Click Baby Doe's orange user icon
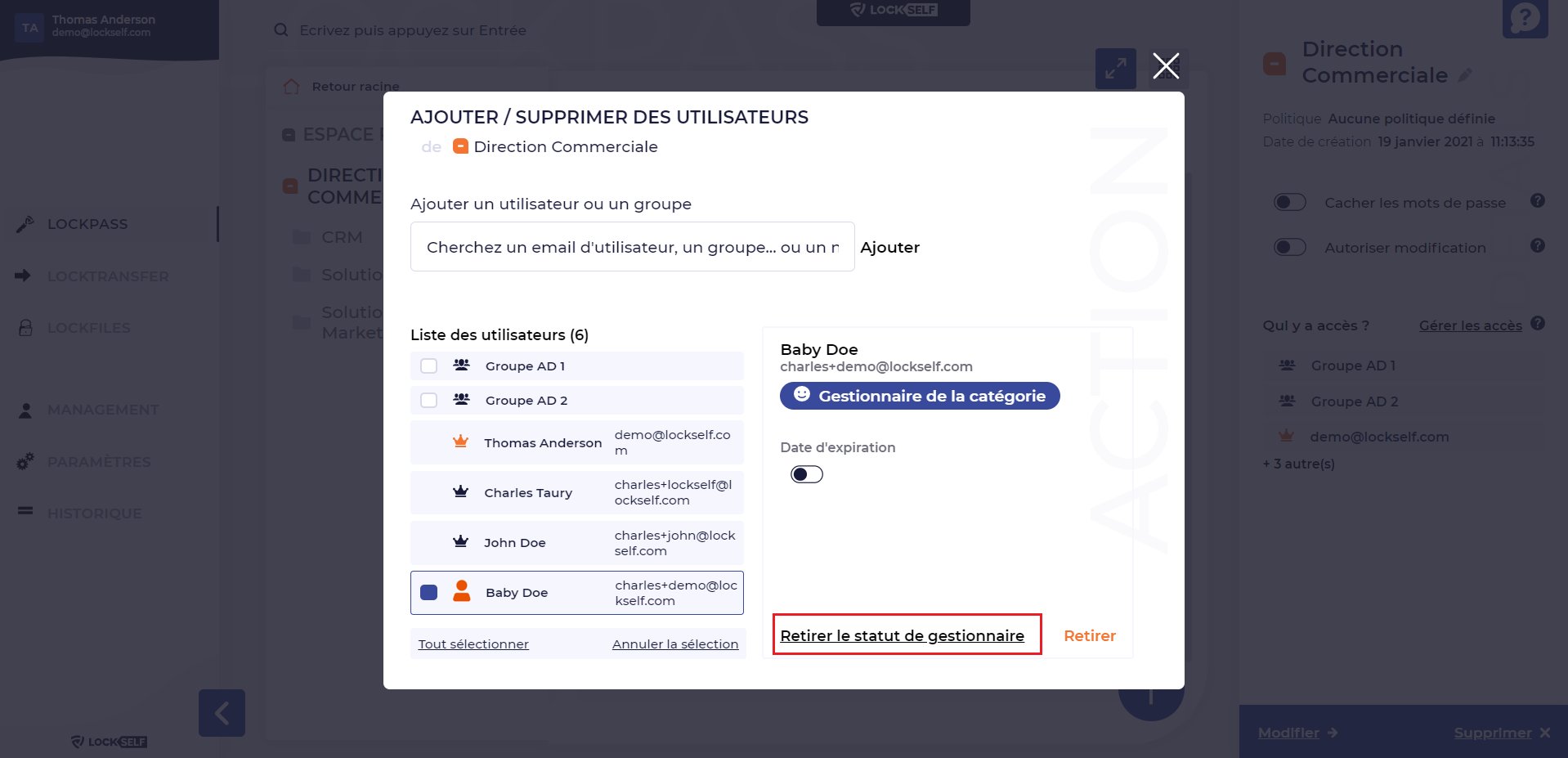Viewport: 1568px width, 758px height. (462, 592)
